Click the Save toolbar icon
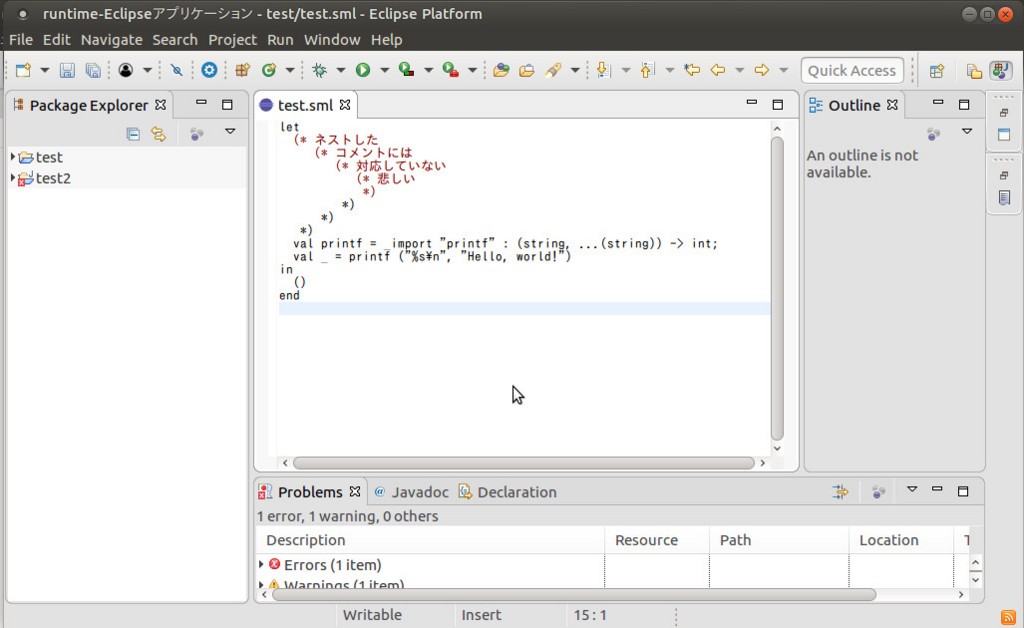This screenshot has height=628, width=1024. pos(67,70)
